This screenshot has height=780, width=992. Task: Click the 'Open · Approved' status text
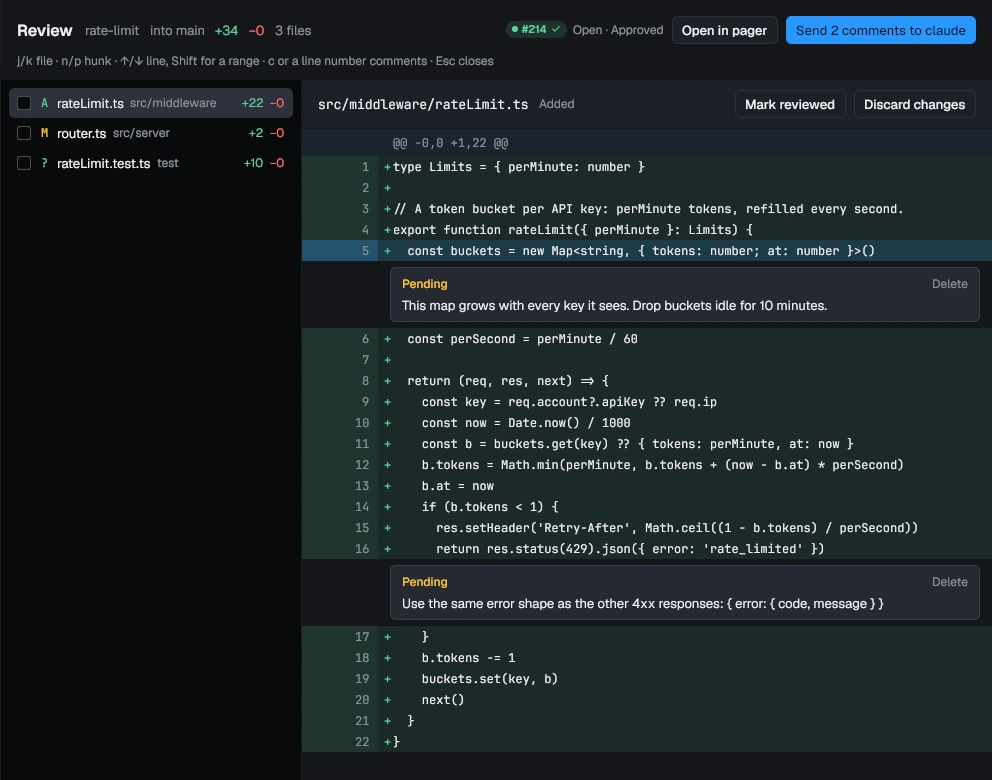[x=618, y=30]
